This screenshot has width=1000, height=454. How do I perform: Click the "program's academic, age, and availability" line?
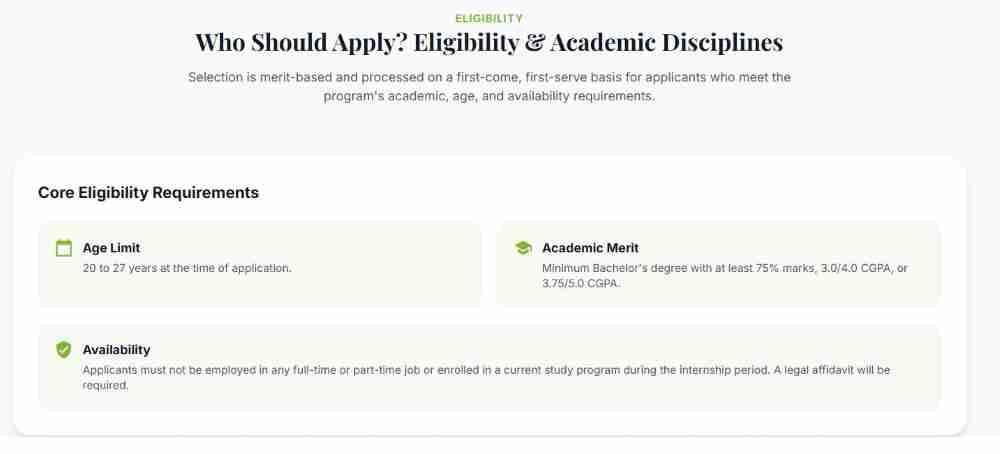489,96
